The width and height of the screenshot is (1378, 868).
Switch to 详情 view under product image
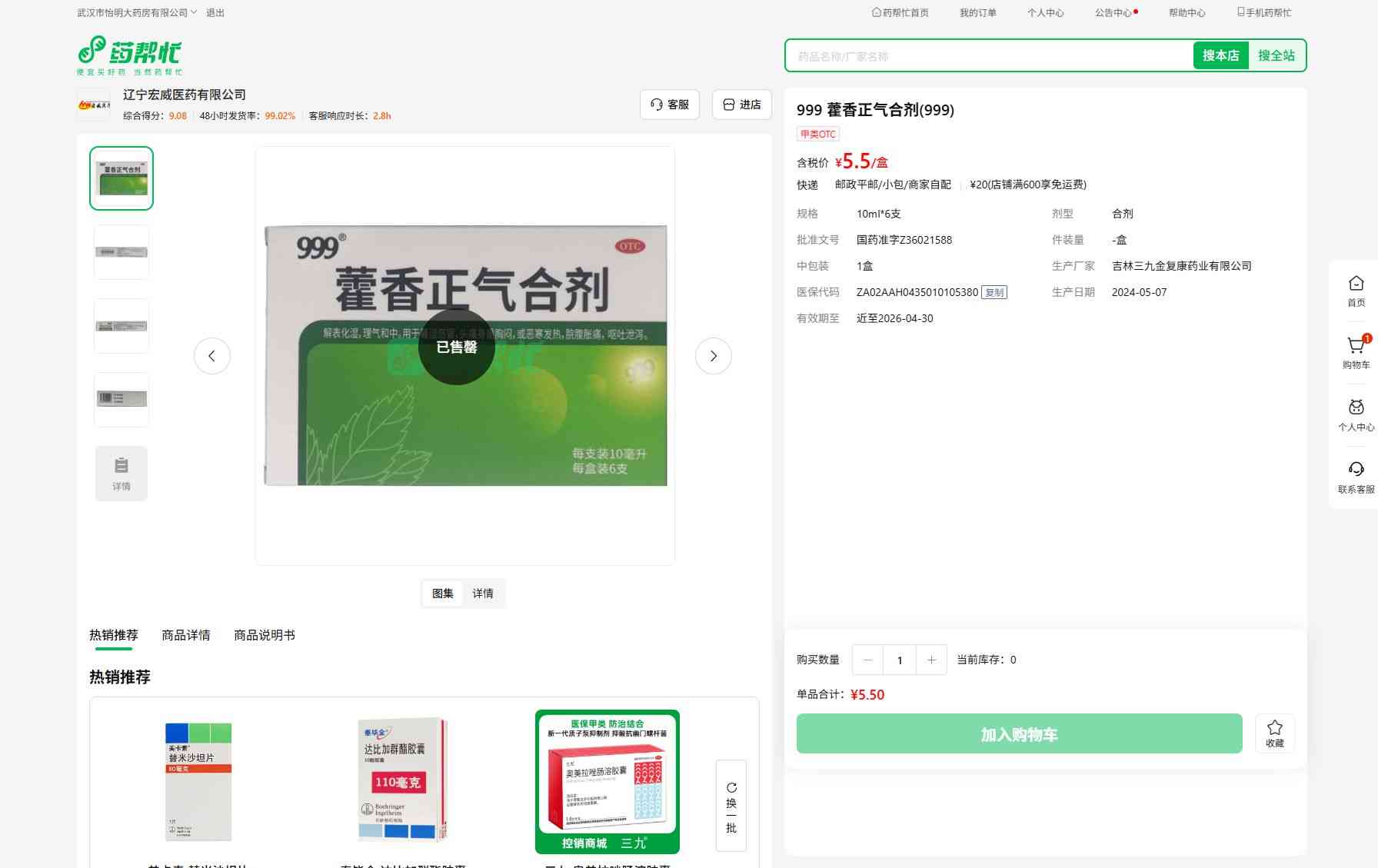483,594
